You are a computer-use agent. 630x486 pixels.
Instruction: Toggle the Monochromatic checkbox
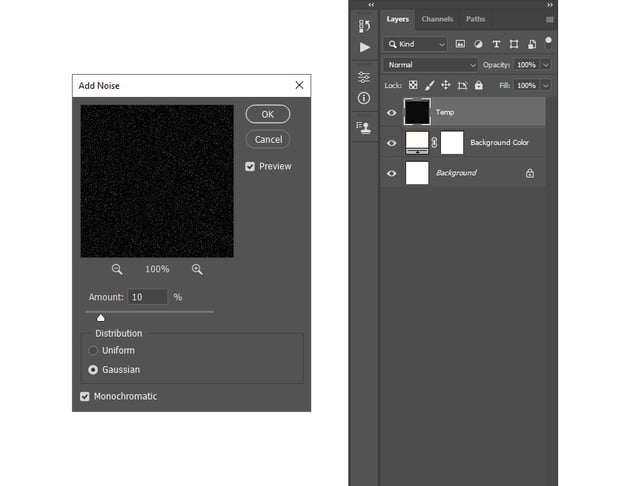[x=84, y=397]
